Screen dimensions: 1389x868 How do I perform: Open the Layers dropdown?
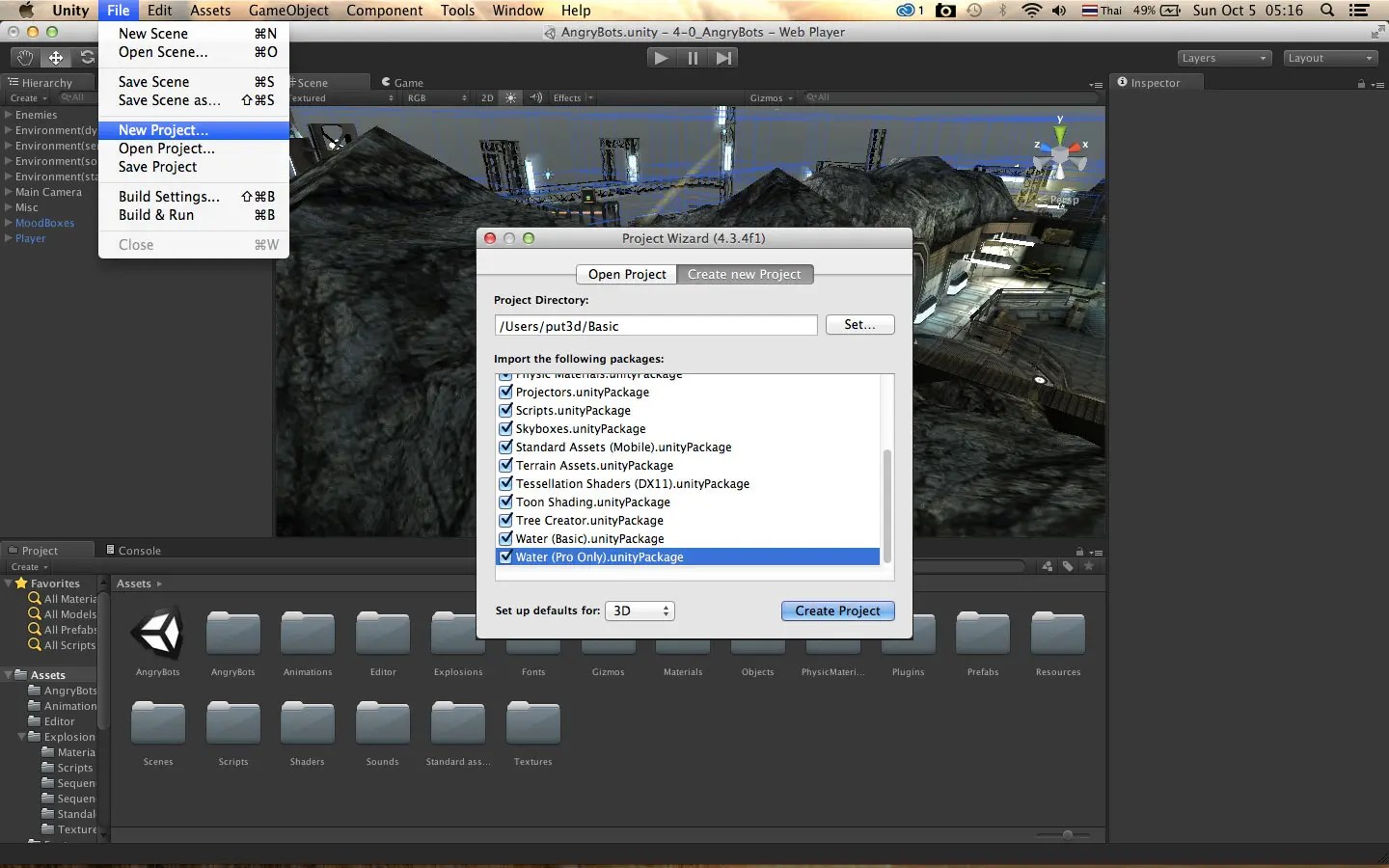point(1223,58)
